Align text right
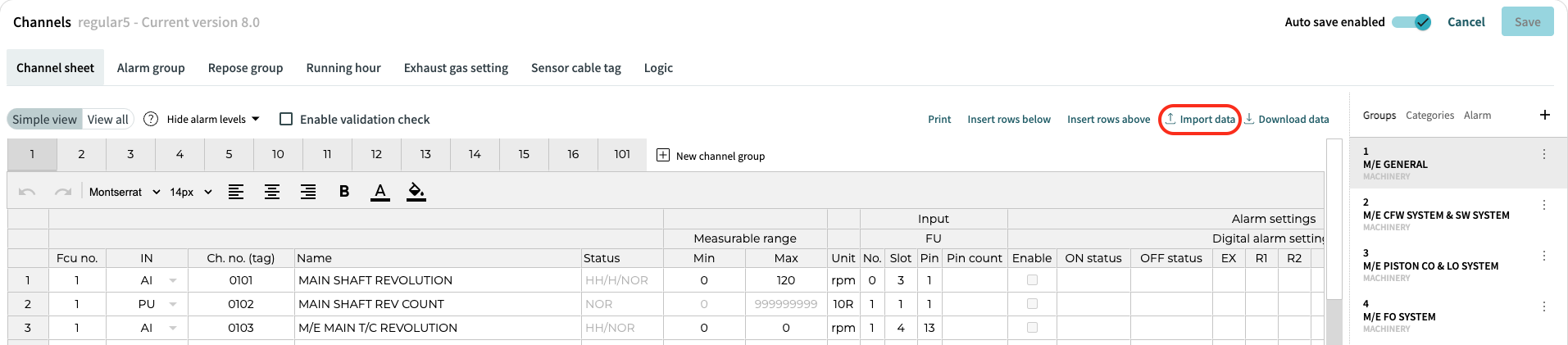Viewport: 1568px width, 345px height. pyautogui.click(x=308, y=192)
